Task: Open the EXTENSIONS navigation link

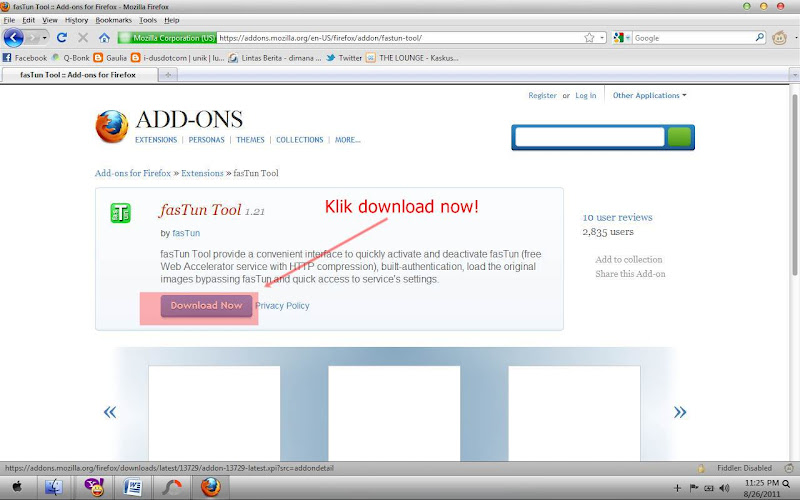Action: [x=156, y=140]
